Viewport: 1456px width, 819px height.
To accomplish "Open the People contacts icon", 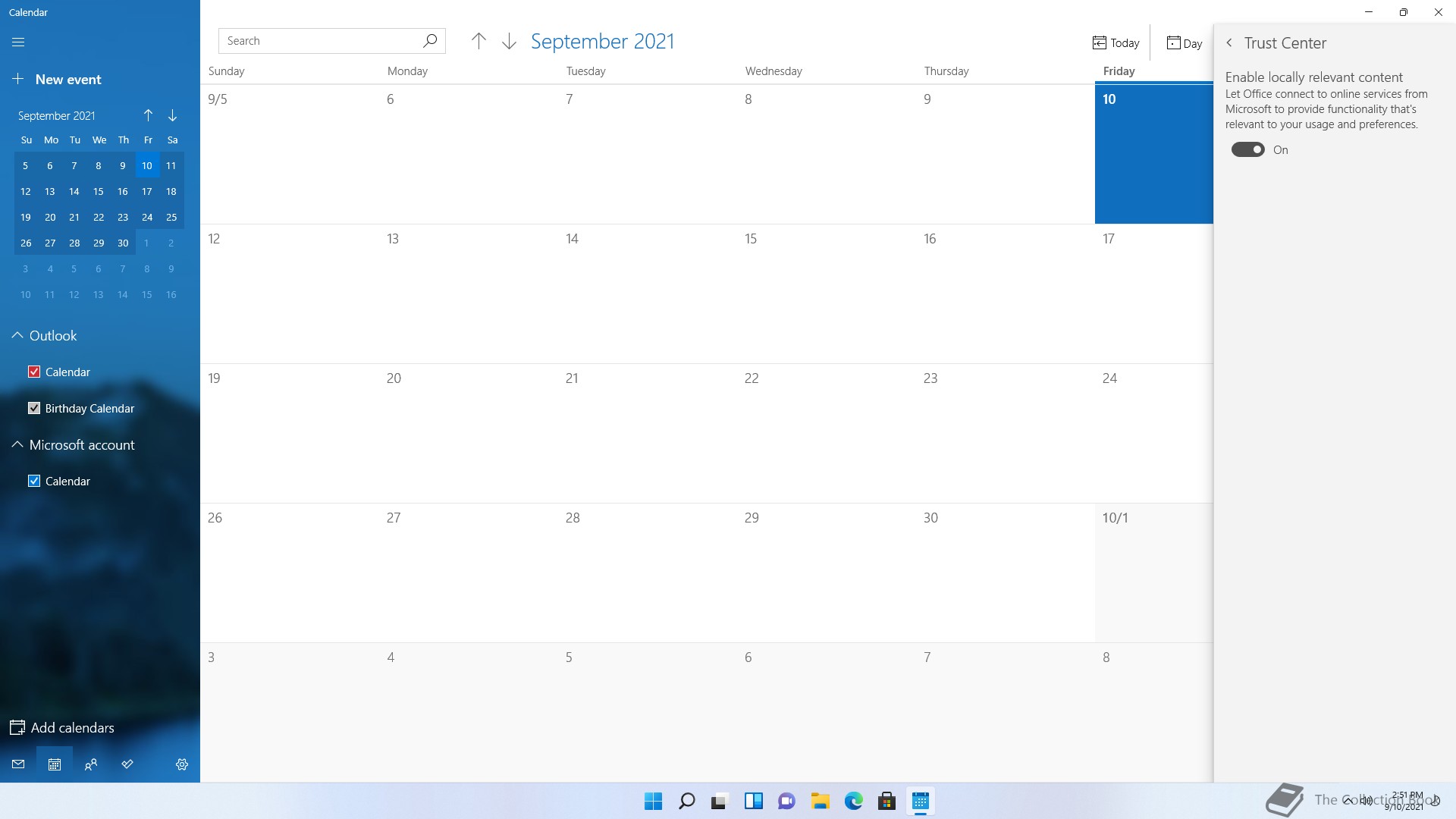I will (x=91, y=764).
